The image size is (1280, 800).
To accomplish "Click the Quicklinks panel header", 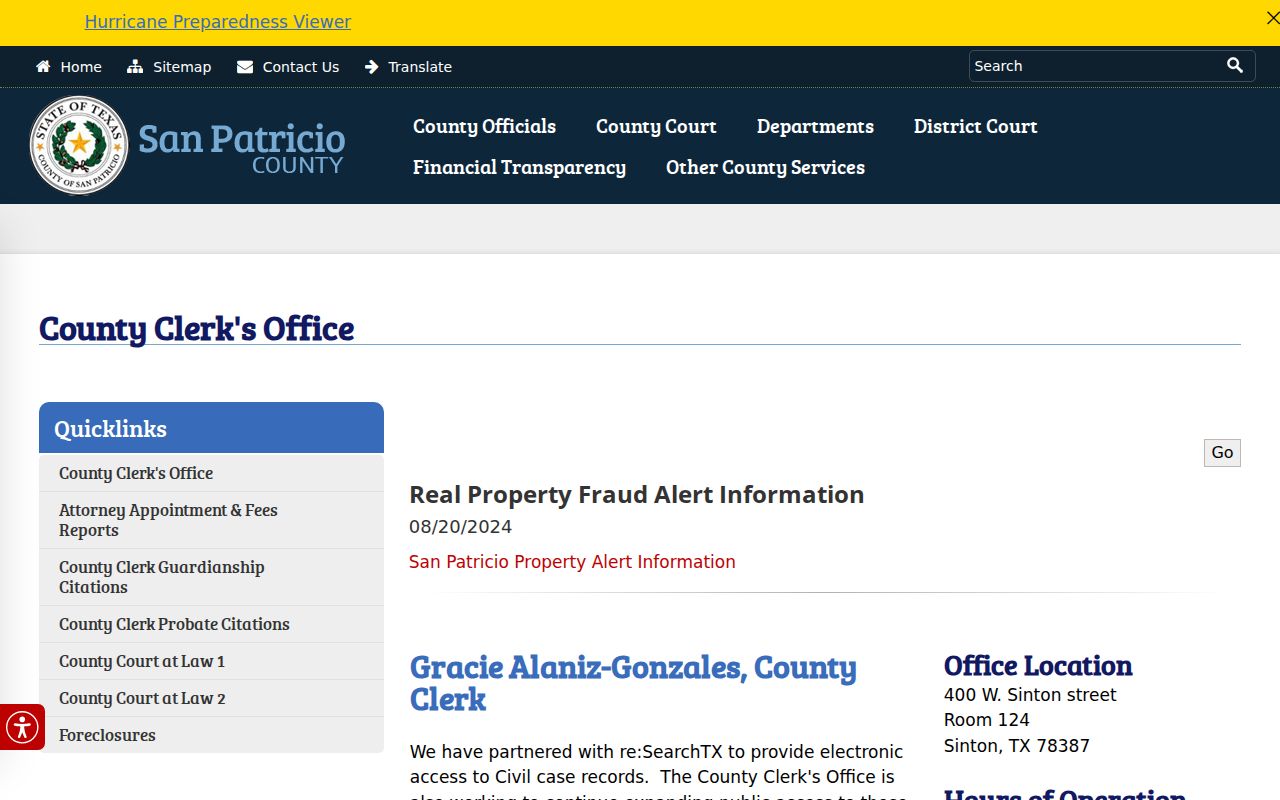I will 211,428.
